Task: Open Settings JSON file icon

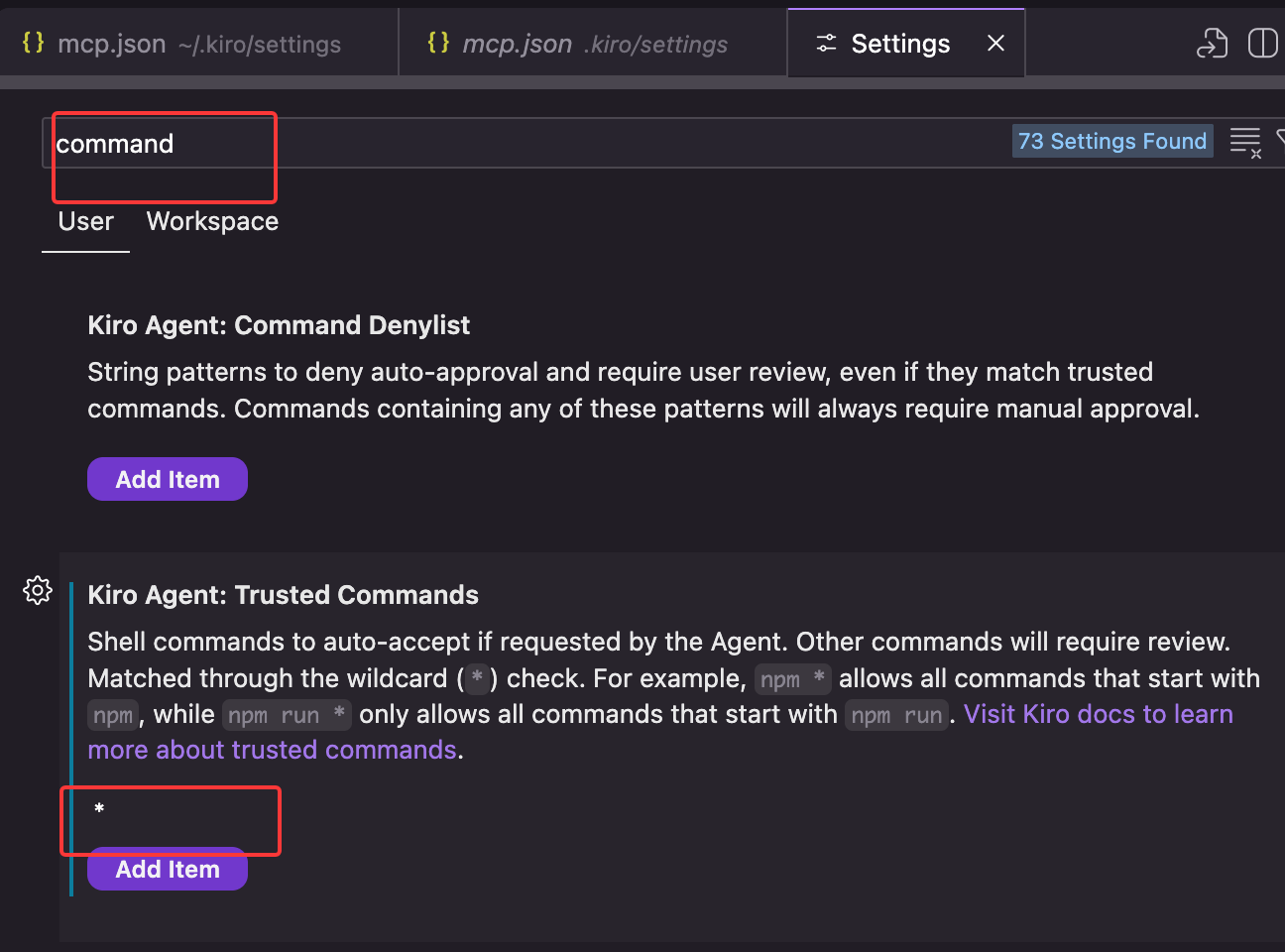Action: click(1212, 44)
